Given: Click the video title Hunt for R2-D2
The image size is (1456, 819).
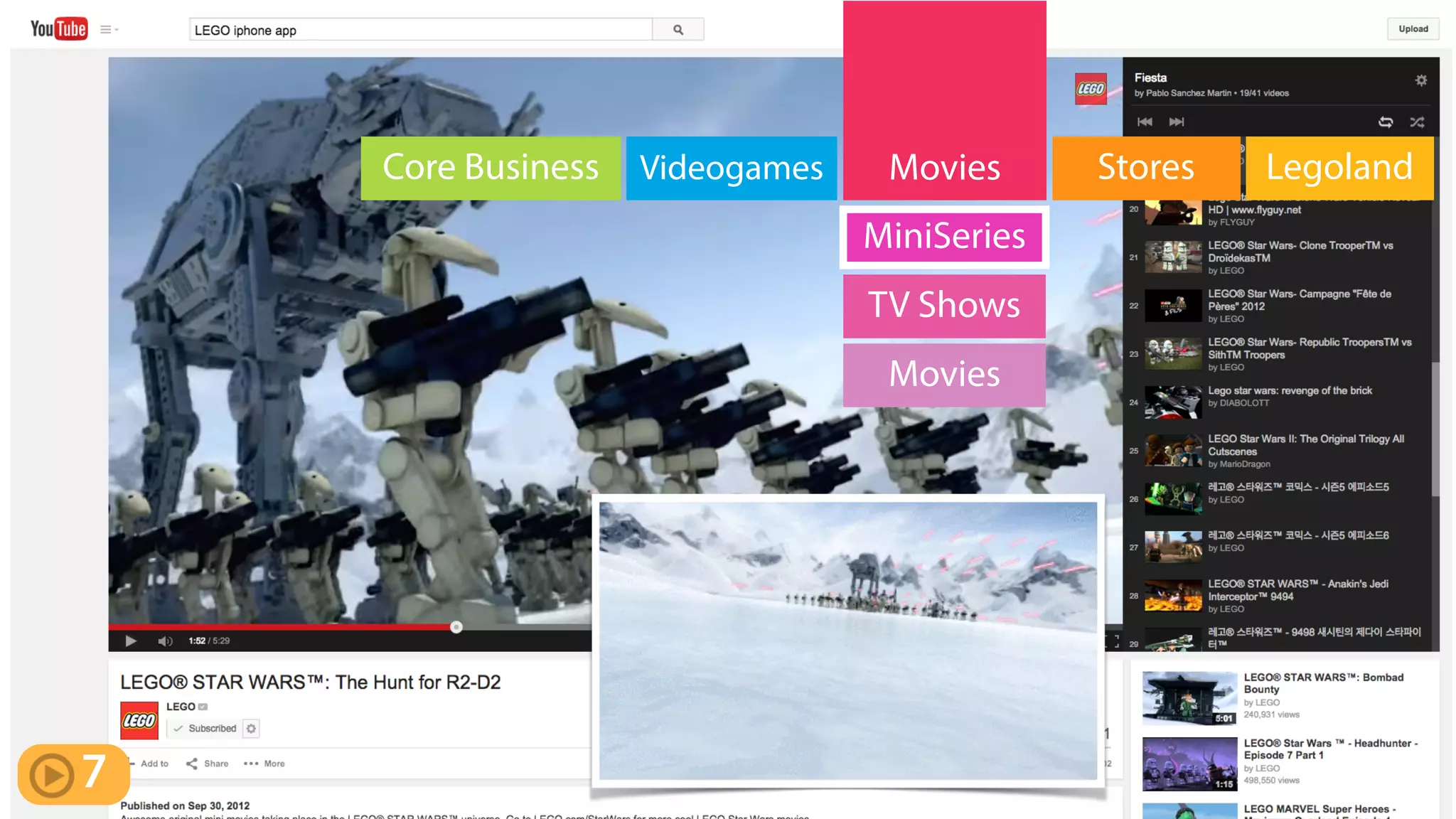Looking at the screenshot, I should (310, 682).
